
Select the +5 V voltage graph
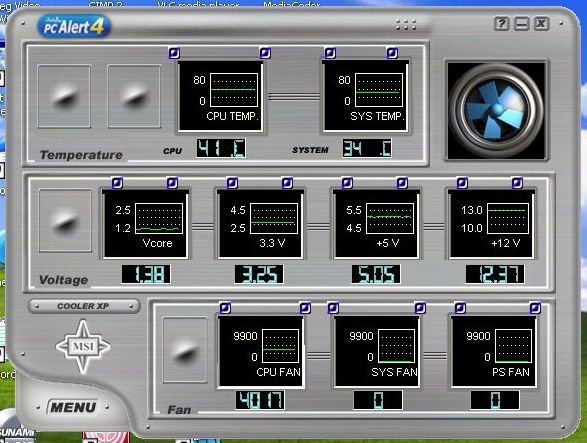pyautogui.click(x=376, y=224)
